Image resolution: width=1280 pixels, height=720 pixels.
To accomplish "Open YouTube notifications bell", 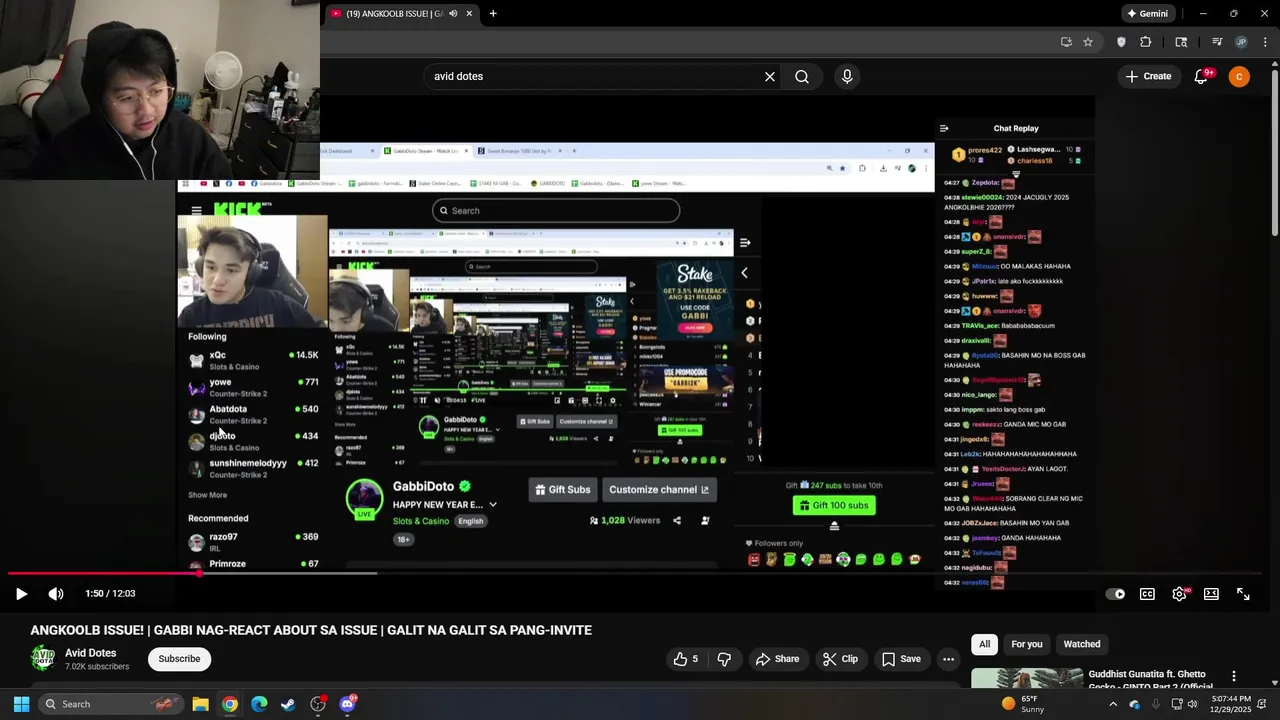I will tap(1202, 76).
